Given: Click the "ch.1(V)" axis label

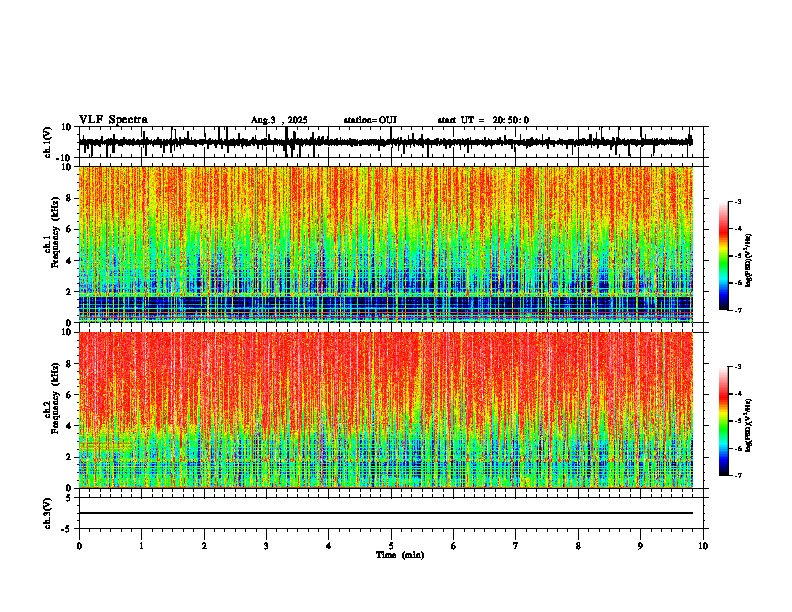Looking at the screenshot, I should [x=47, y=142].
